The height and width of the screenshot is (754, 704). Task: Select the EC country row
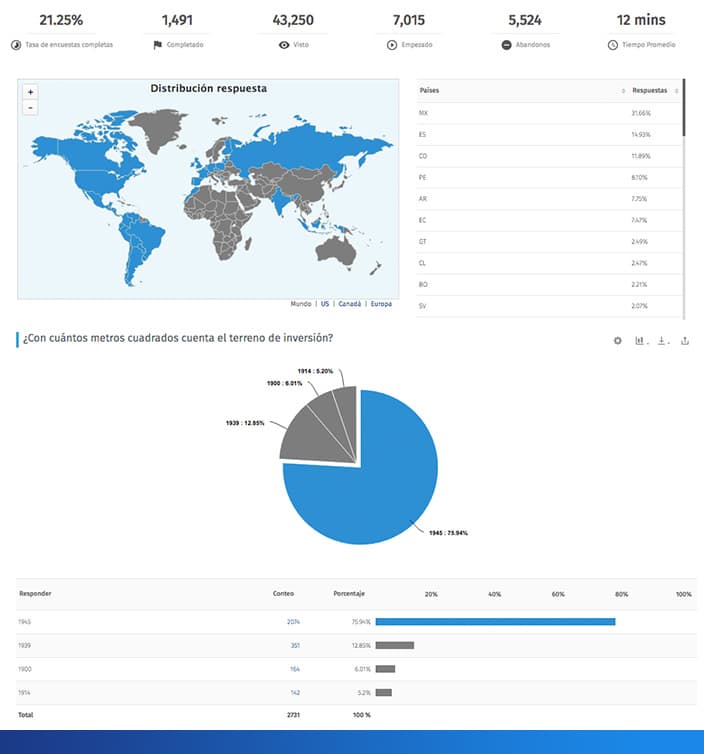[549, 220]
